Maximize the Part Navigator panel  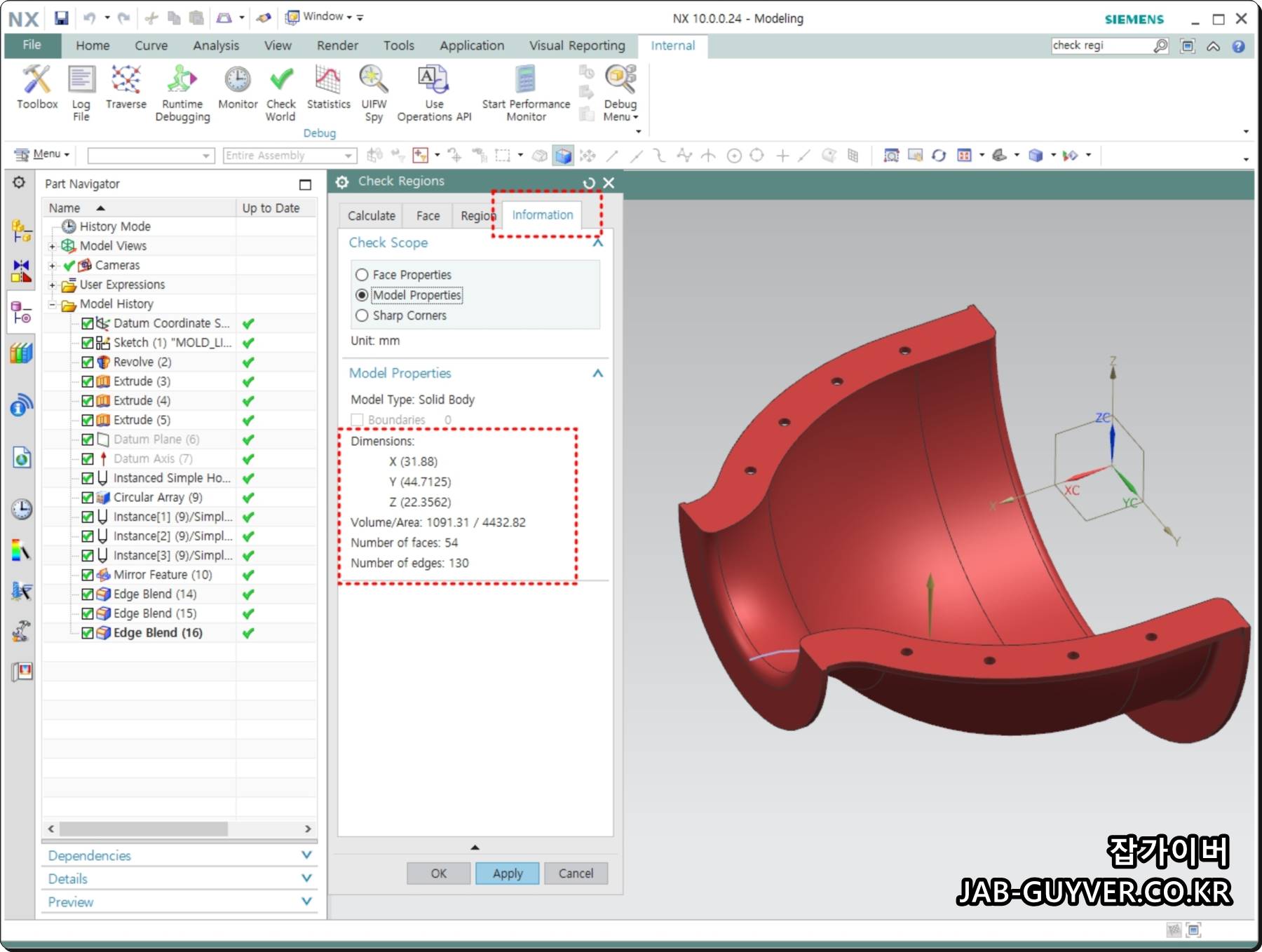[305, 184]
